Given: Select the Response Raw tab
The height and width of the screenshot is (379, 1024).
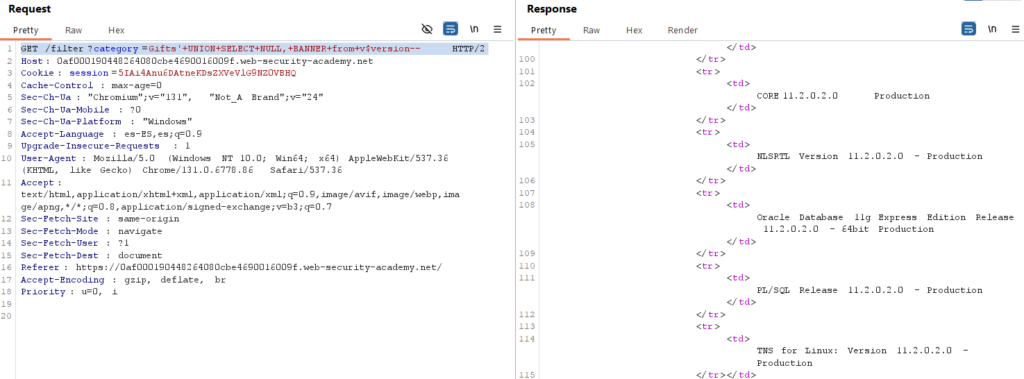Looking at the screenshot, I should click(x=592, y=30).
